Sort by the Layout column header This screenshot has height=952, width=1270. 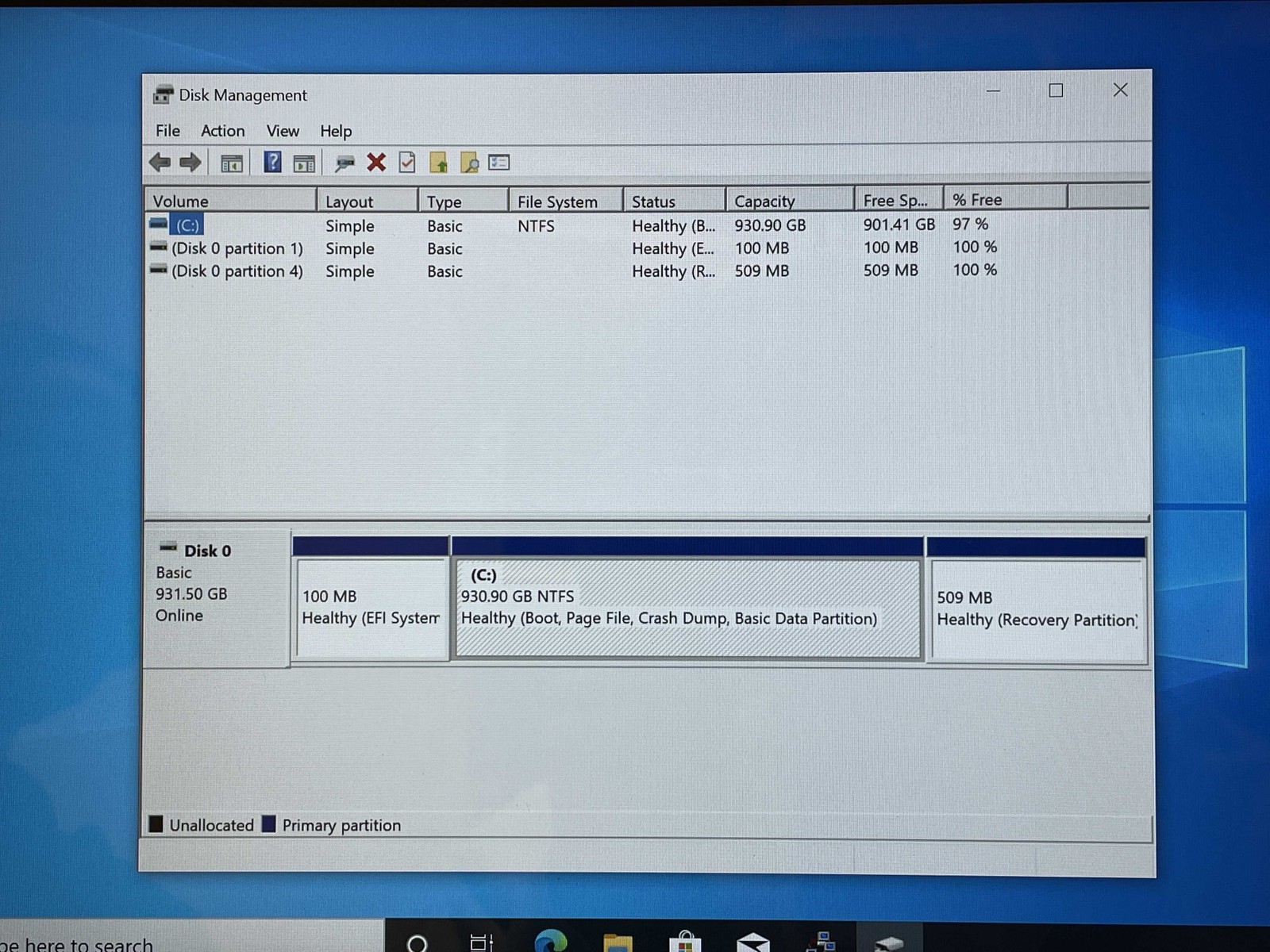[367, 201]
